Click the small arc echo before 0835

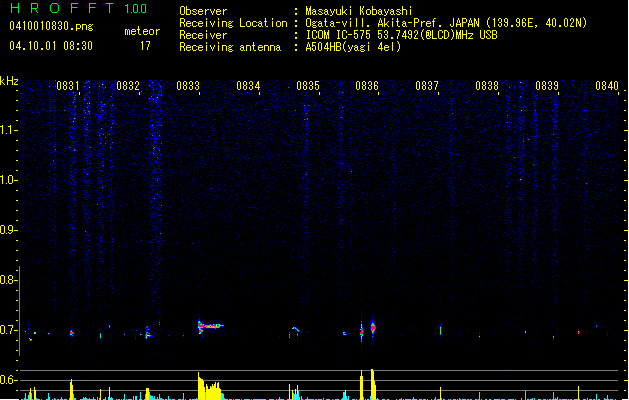point(296,330)
